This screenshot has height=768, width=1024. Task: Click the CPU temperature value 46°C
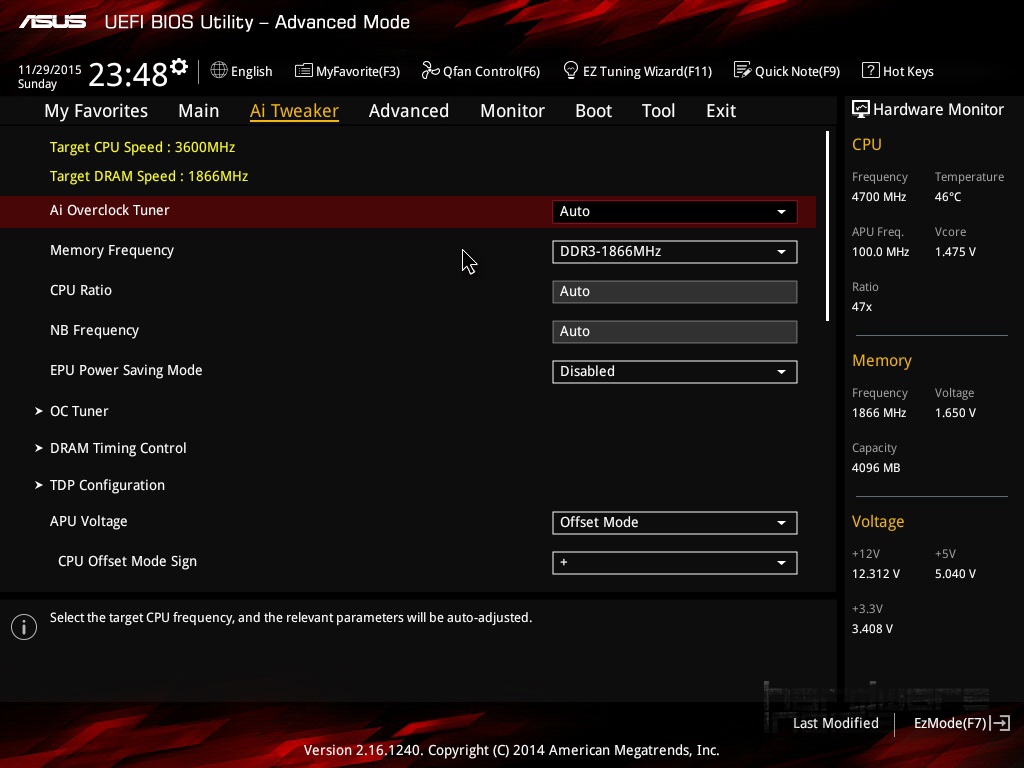(x=948, y=197)
